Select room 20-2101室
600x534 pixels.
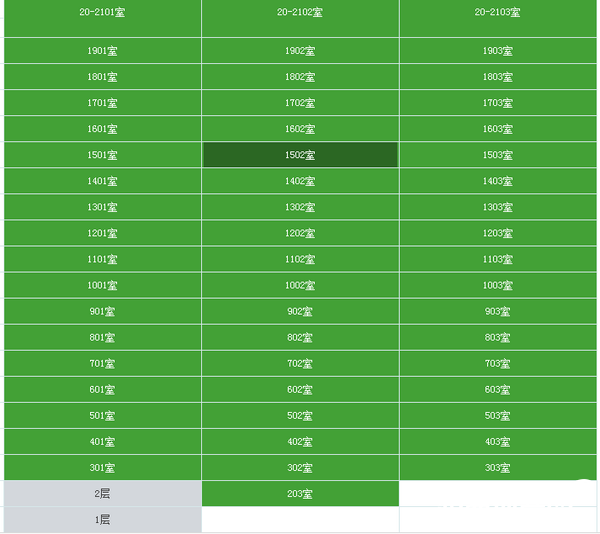click(x=103, y=18)
